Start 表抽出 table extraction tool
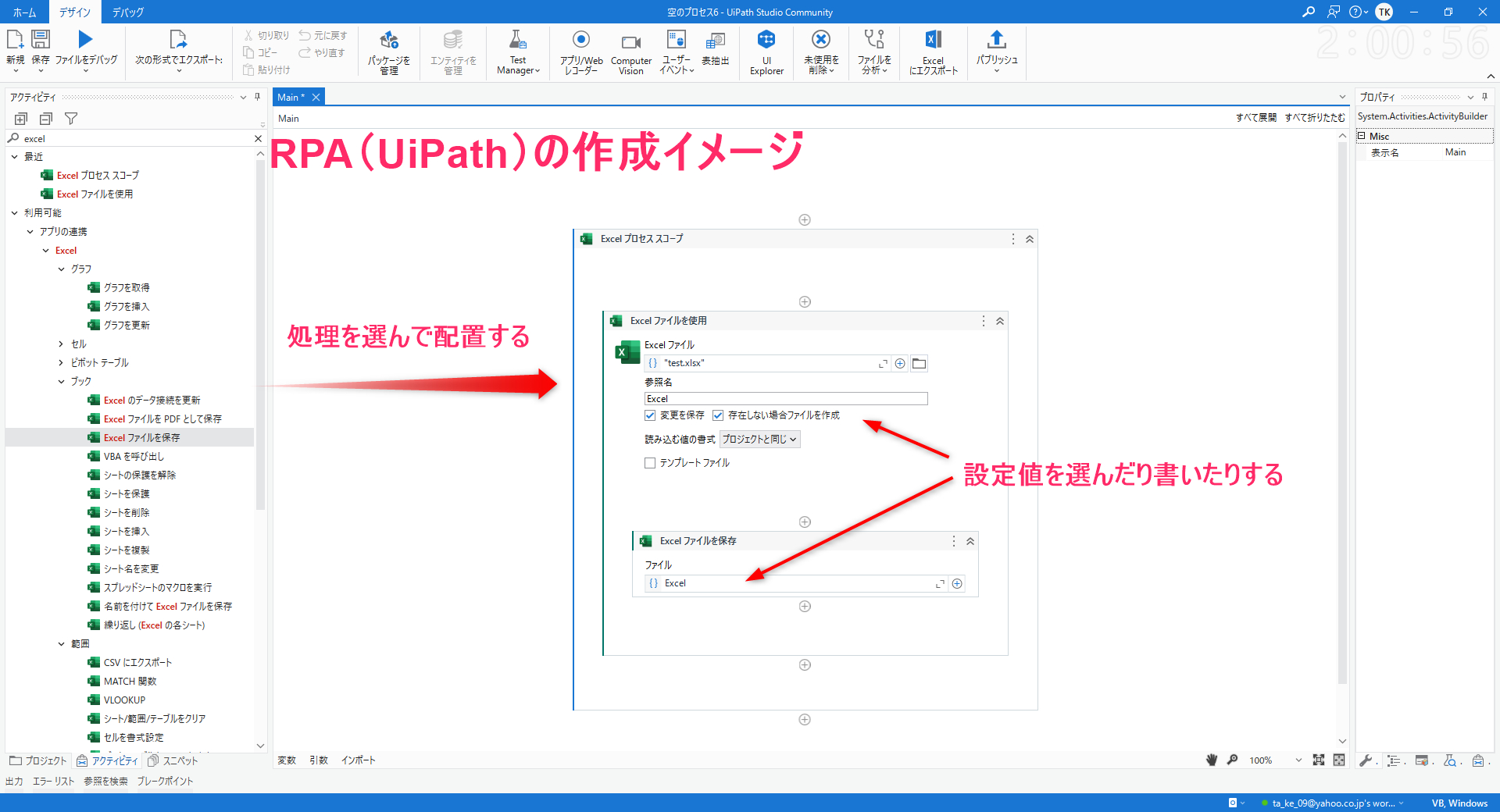 (x=715, y=41)
